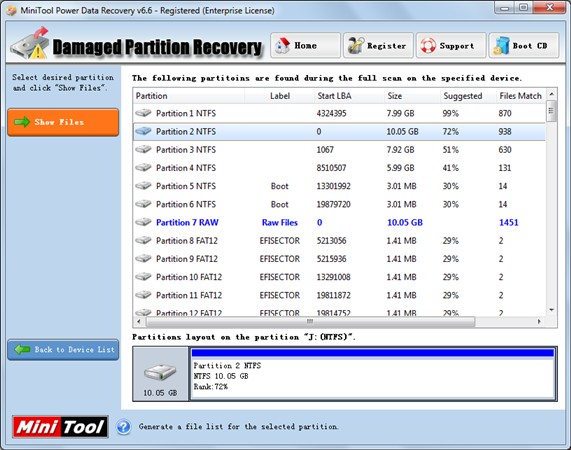The image size is (571, 450).
Task: Click suggested value 51%
Action: pyautogui.click(x=450, y=150)
